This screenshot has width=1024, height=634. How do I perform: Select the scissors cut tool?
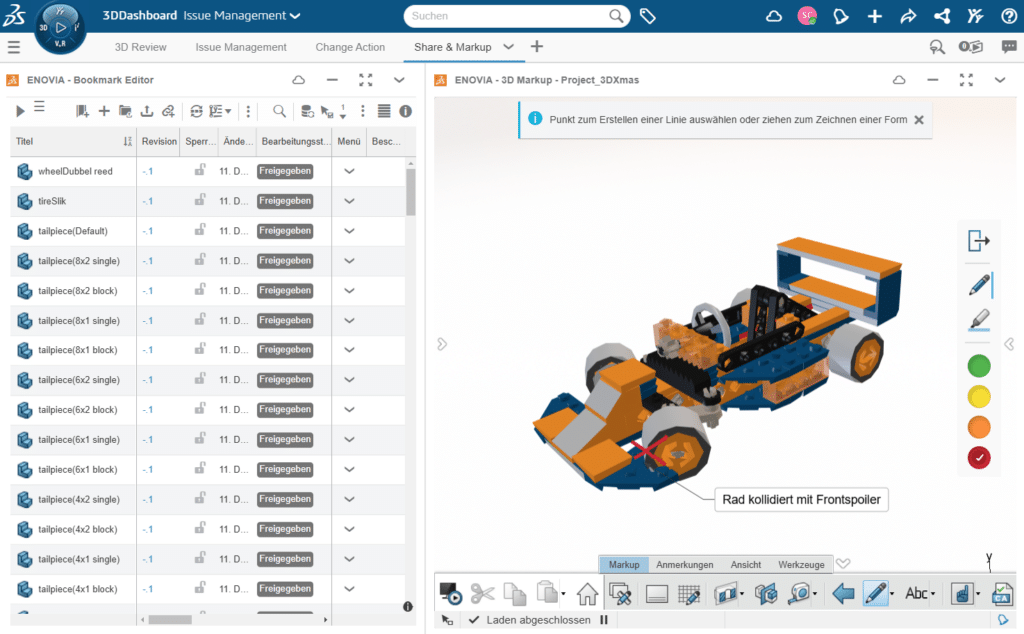point(482,593)
